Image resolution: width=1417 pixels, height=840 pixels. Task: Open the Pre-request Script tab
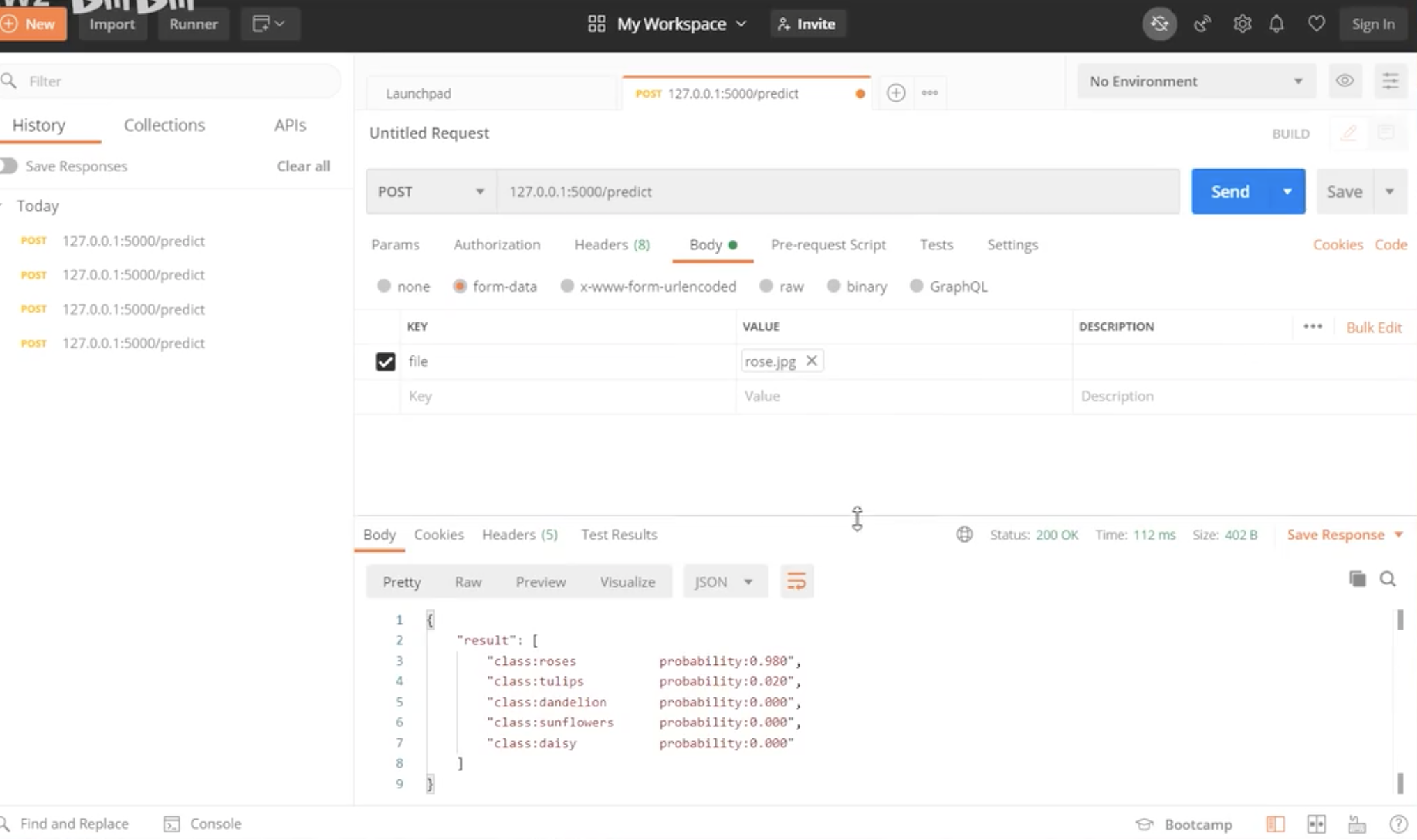pos(828,244)
